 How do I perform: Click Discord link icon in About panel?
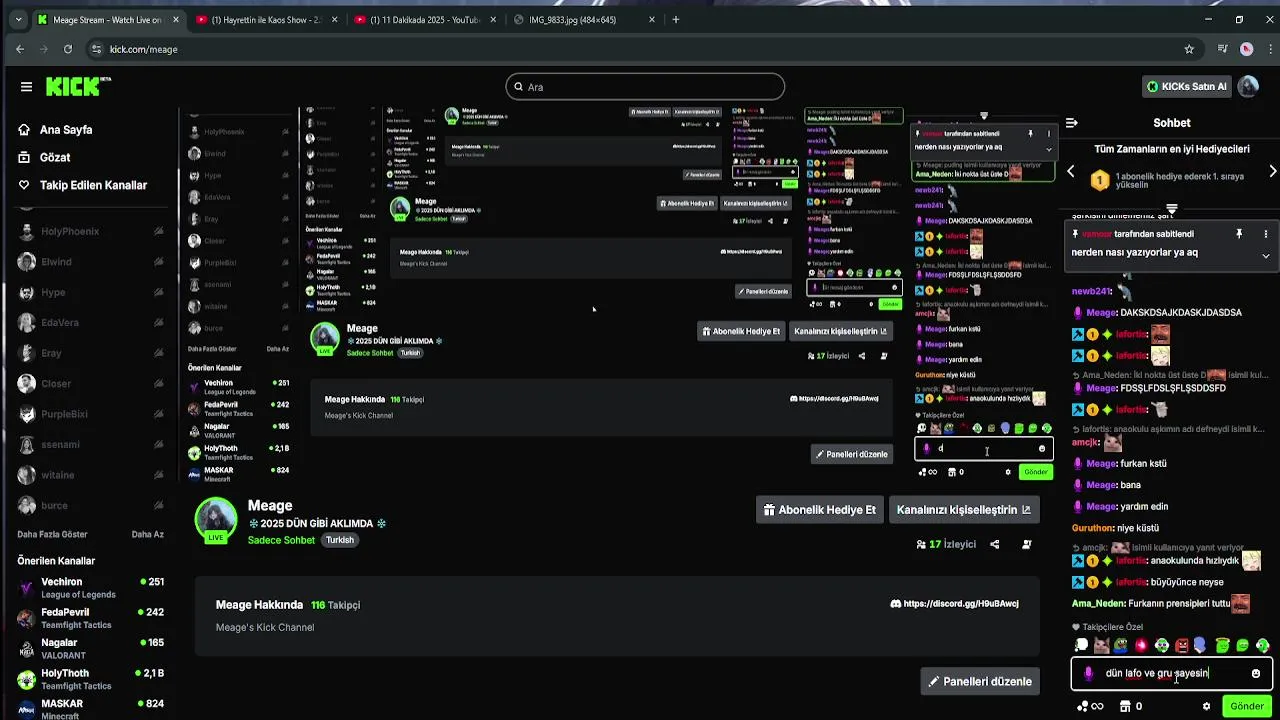point(896,604)
